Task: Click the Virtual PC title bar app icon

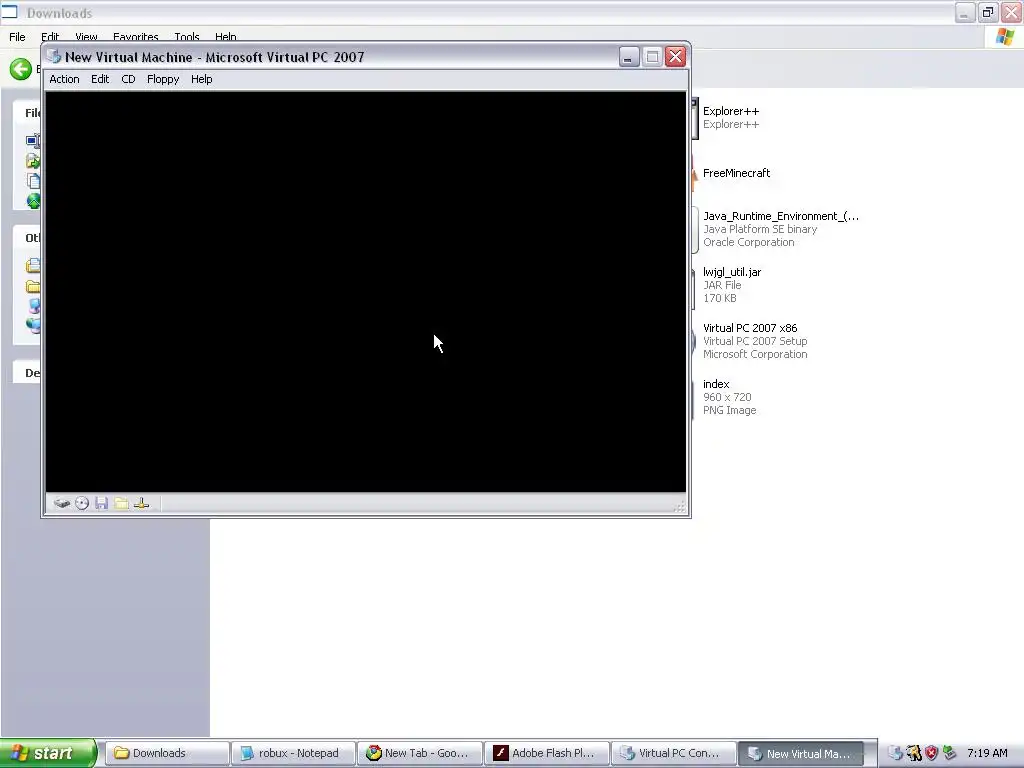Action: tap(54, 57)
